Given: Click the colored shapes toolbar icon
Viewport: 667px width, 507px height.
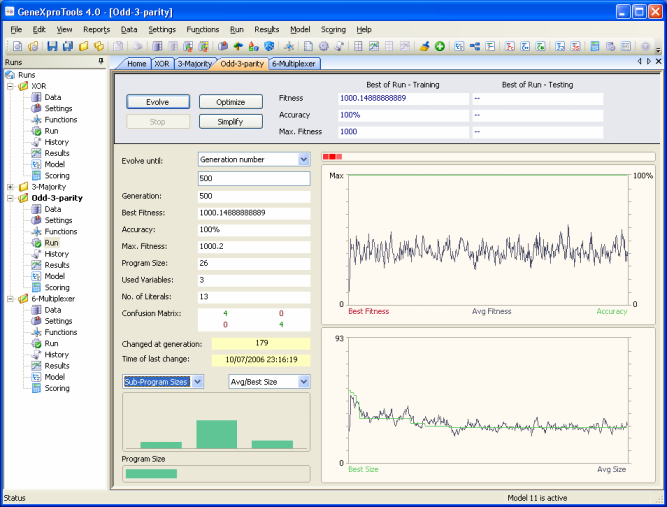Looking at the screenshot, I should (254, 46).
